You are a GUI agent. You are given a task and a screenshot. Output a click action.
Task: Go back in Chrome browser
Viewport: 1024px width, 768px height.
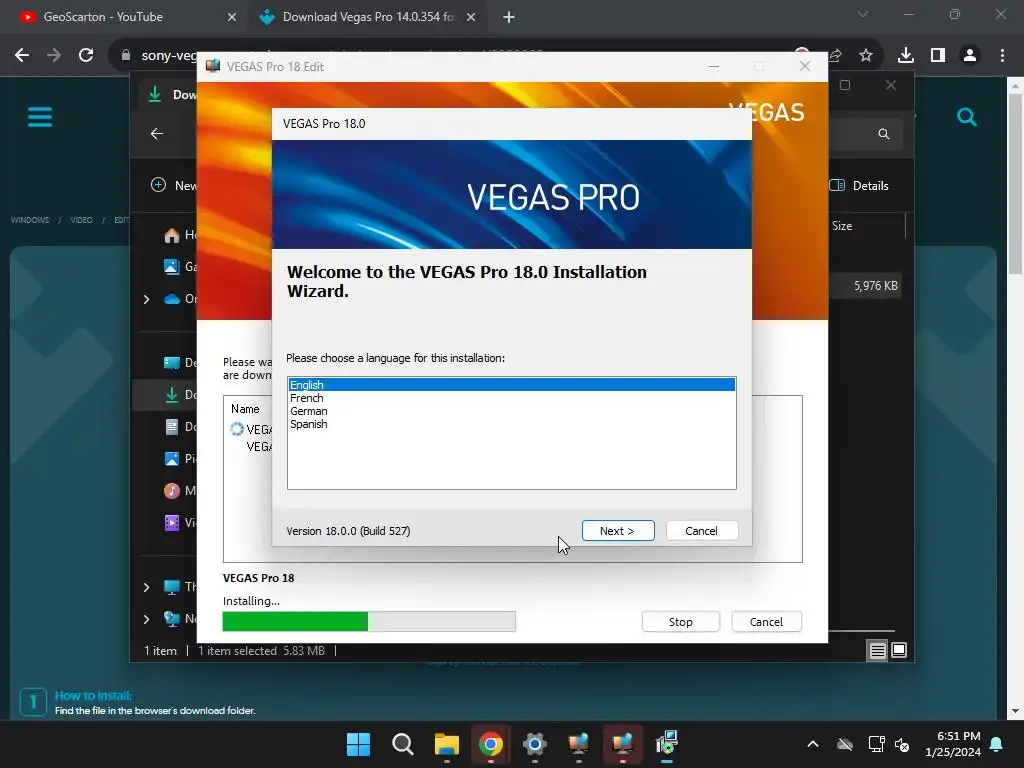(22, 56)
